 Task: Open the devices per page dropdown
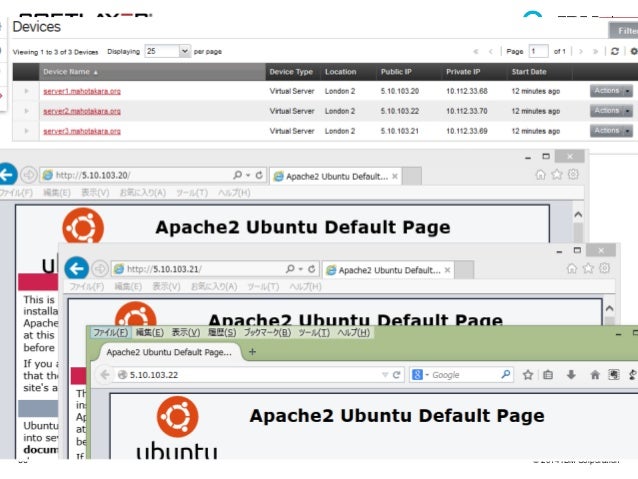pos(168,51)
